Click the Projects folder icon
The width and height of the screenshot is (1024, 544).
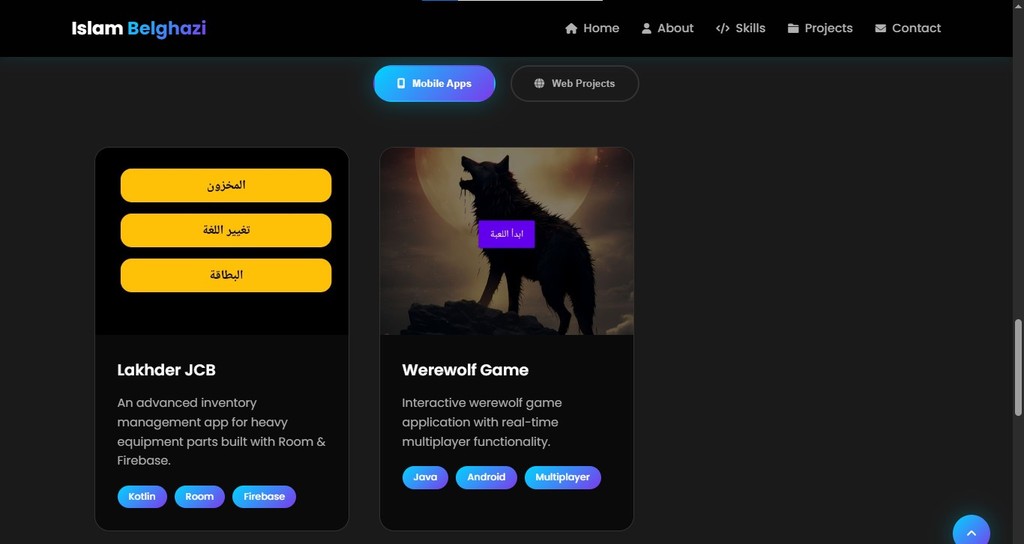(x=793, y=28)
